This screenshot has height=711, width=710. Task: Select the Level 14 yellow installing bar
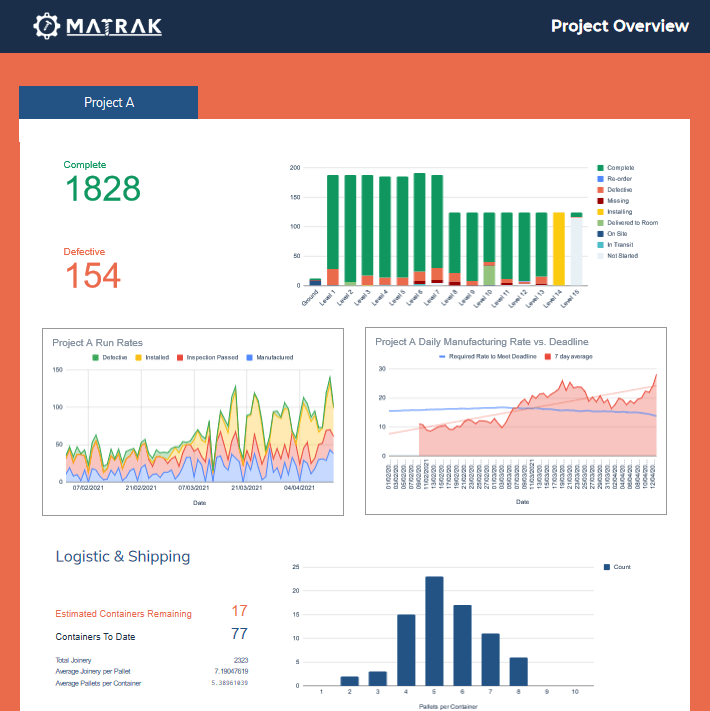click(x=559, y=249)
